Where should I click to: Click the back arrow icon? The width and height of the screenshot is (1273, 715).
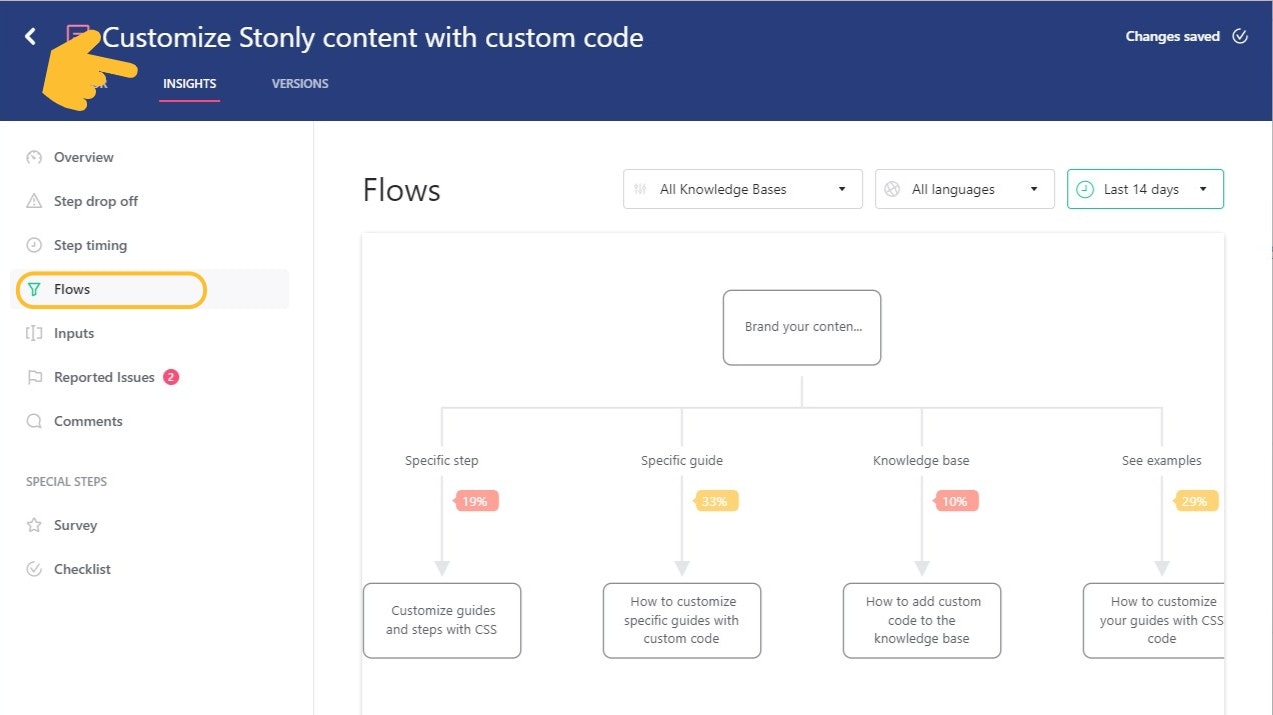pyautogui.click(x=30, y=37)
